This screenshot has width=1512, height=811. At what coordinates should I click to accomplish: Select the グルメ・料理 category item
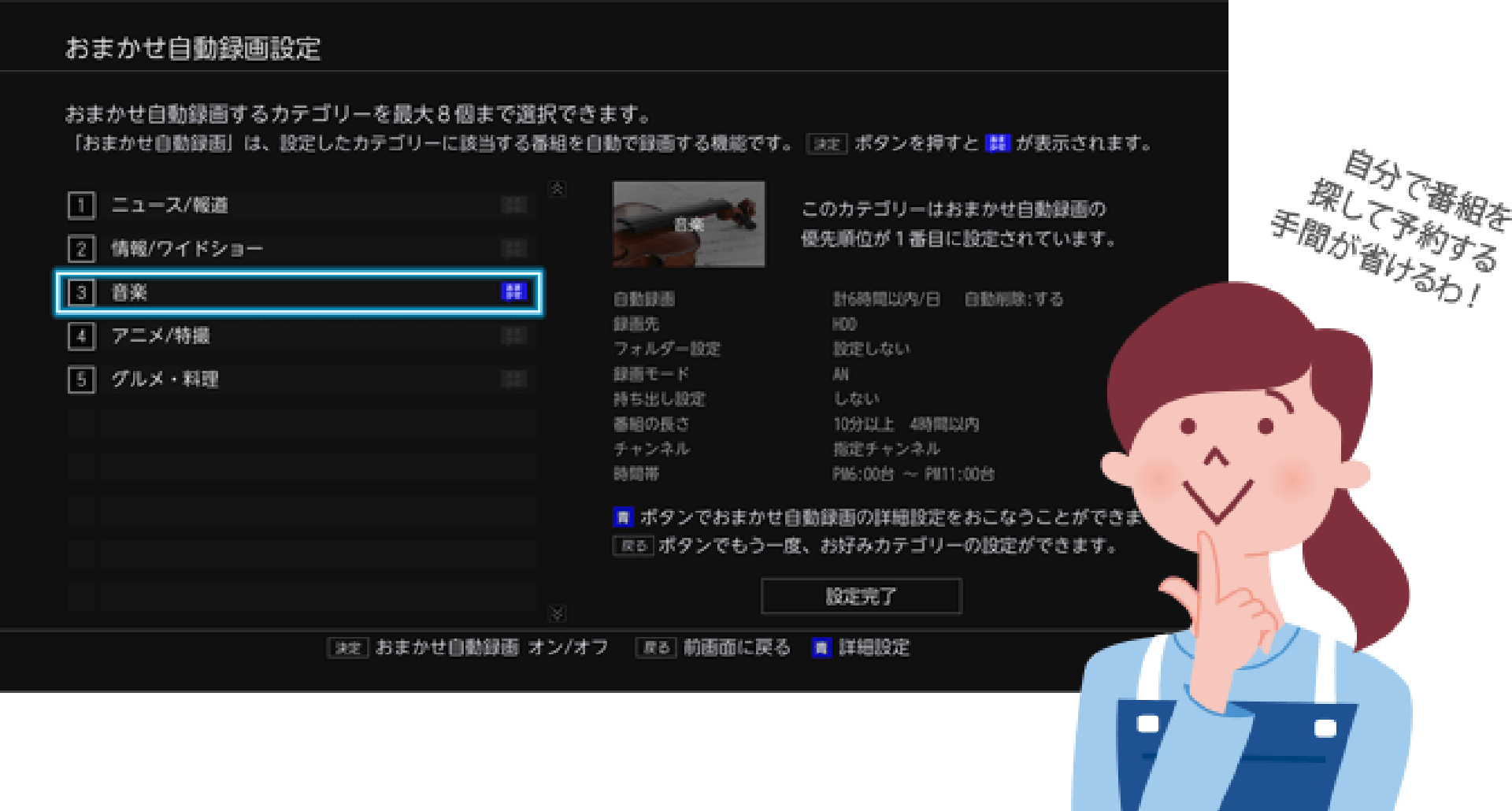[x=165, y=380]
